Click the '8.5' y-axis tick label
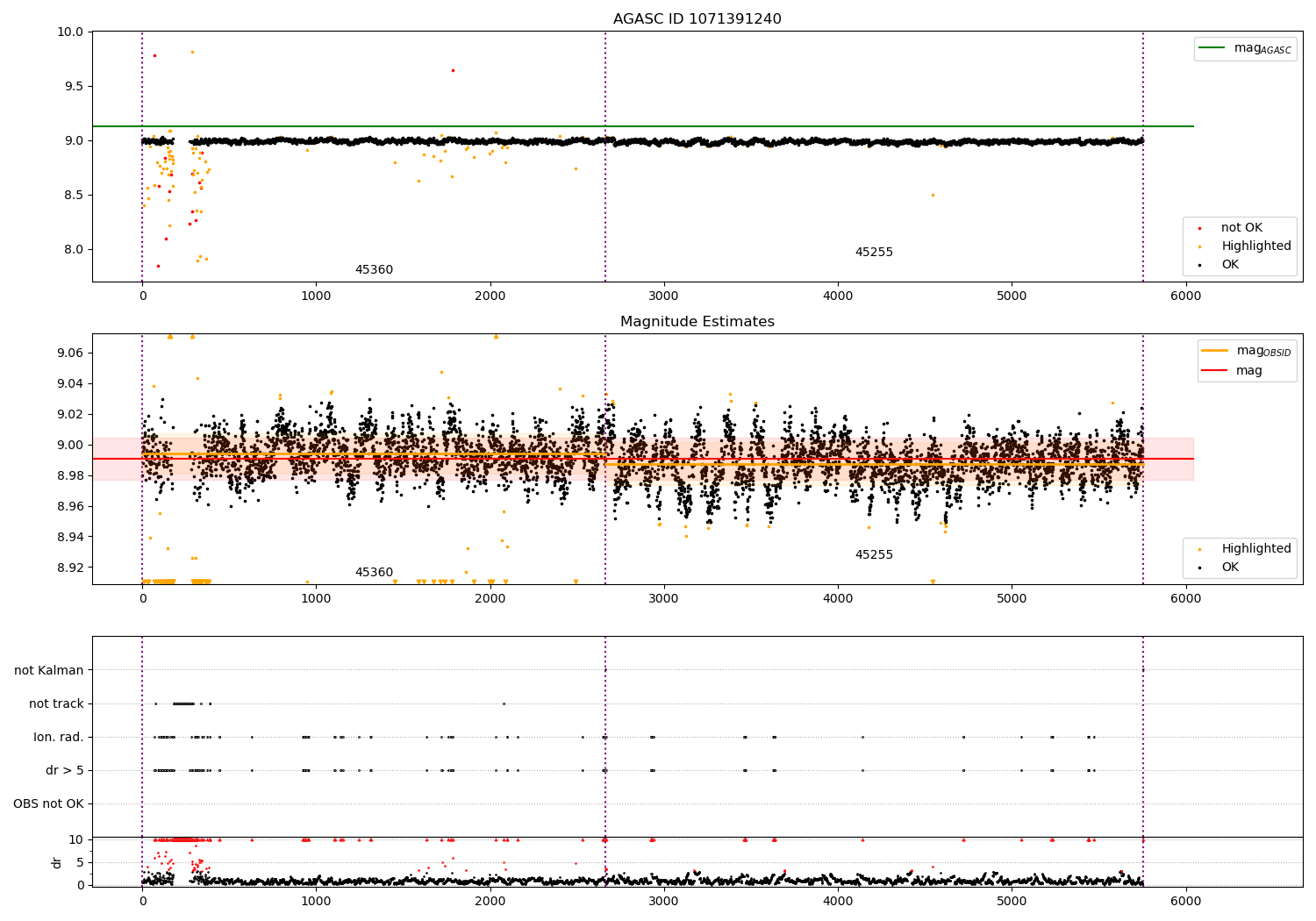This screenshot has height=921, width=1316. tap(75, 195)
